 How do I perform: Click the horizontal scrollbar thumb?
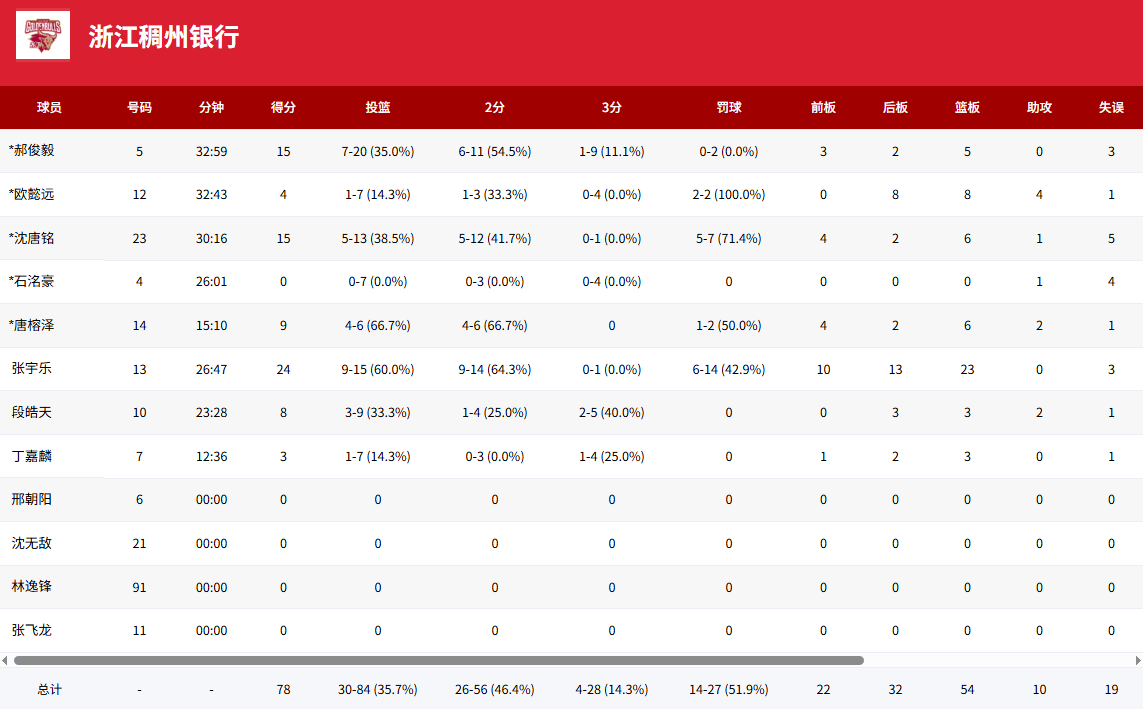pyautogui.click(x=438, y=660)
